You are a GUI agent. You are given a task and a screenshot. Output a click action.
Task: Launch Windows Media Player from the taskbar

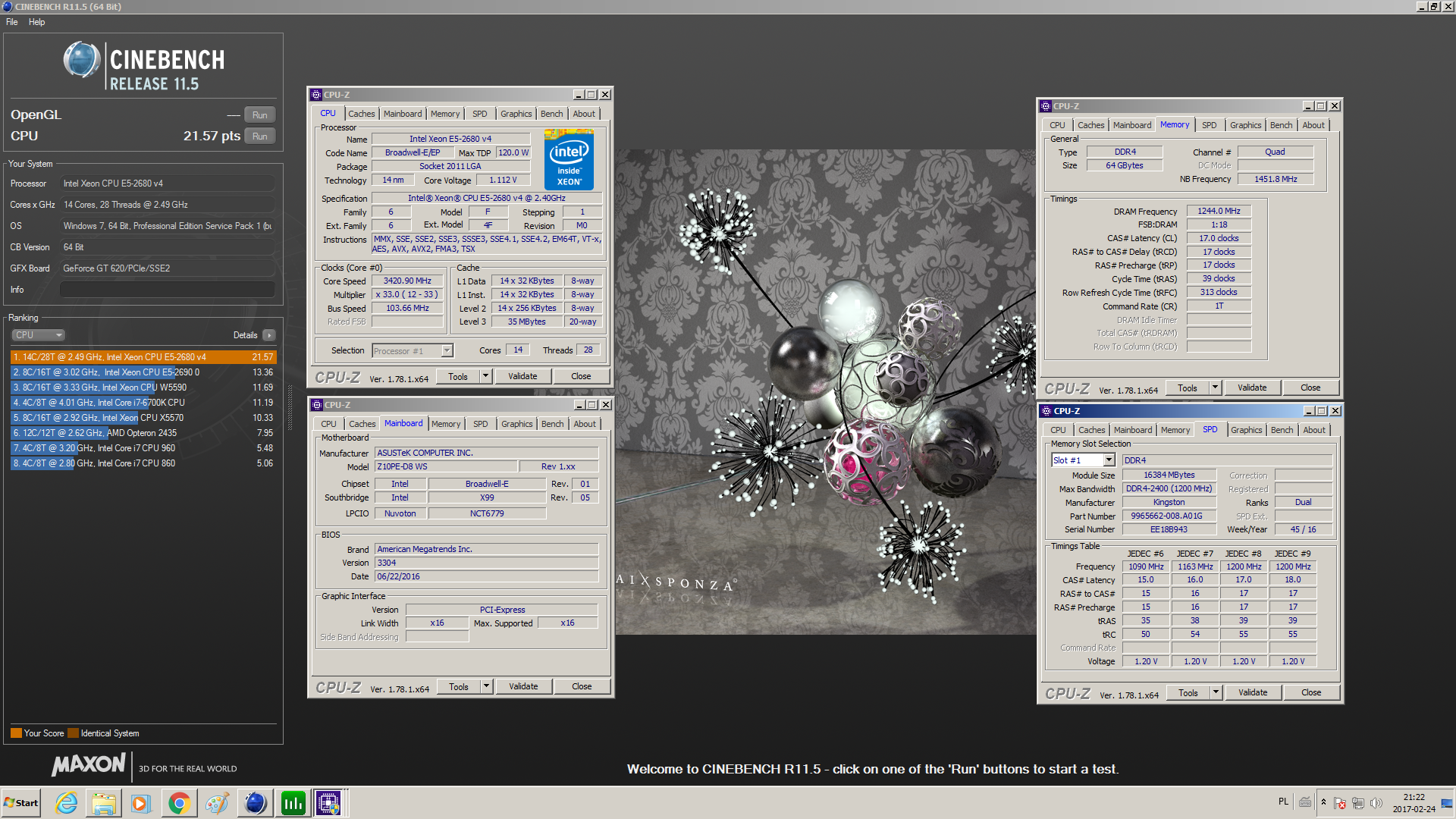[x=141, y=803]
